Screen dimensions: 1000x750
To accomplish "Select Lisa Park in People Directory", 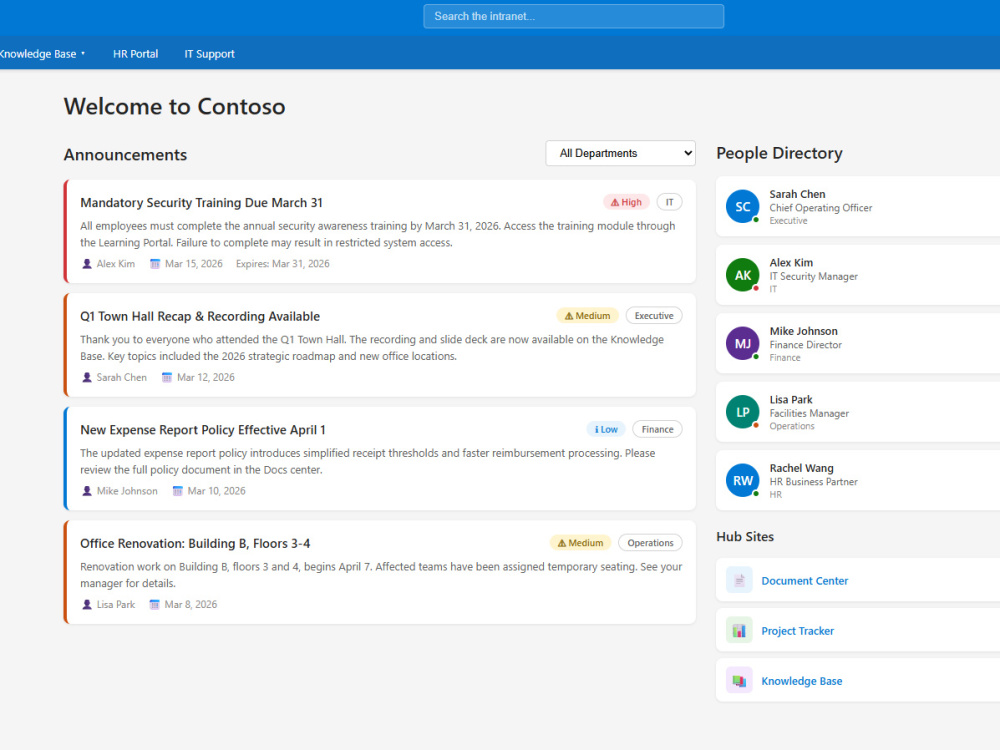I will pyautogui.click(x=858, y=412).
